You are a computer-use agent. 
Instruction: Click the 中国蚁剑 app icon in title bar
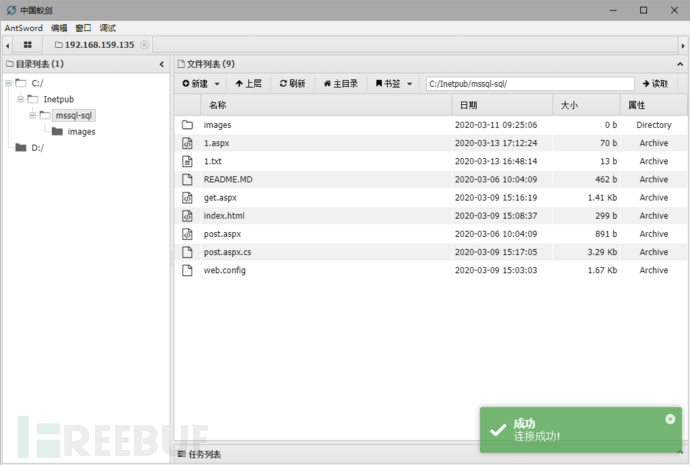click(x=12, y=10)
